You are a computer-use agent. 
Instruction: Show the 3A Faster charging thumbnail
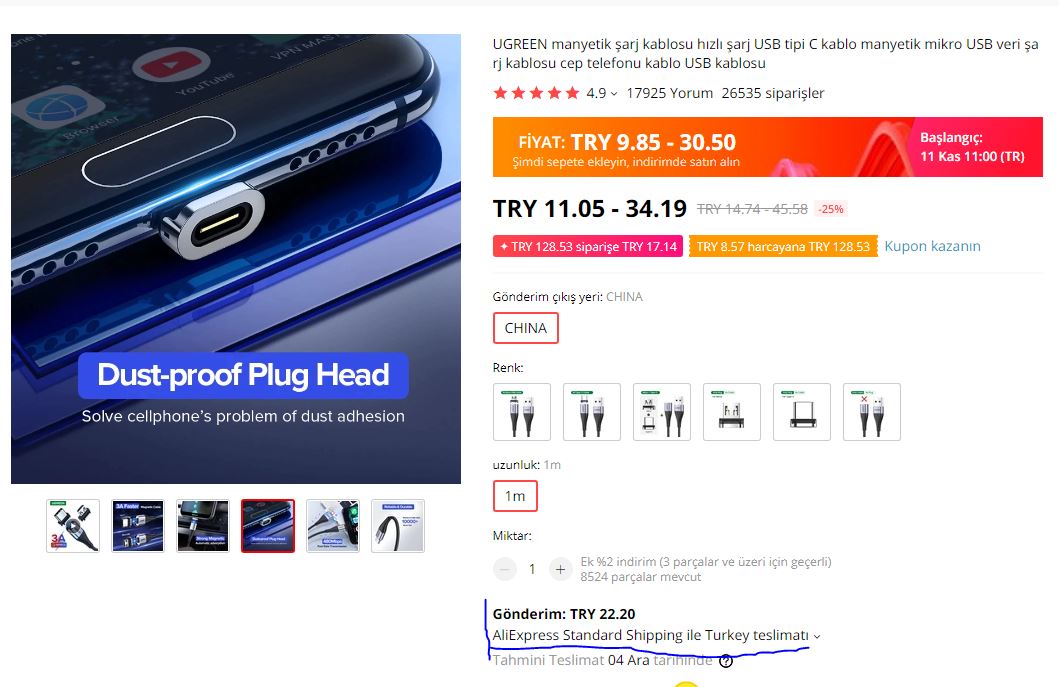[x=138, y=526]
